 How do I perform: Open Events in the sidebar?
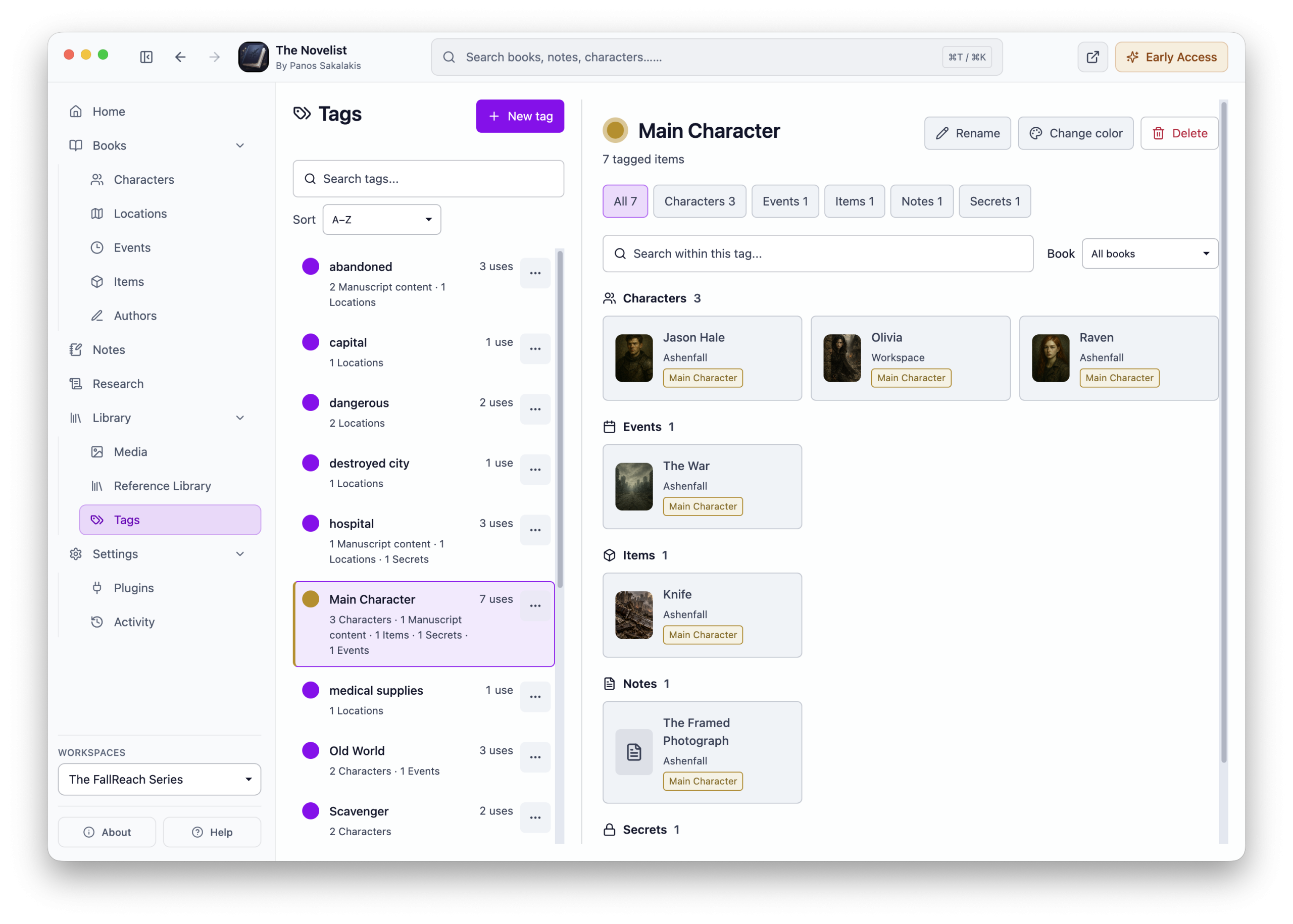pyautogui.click(x=170, y=248)
